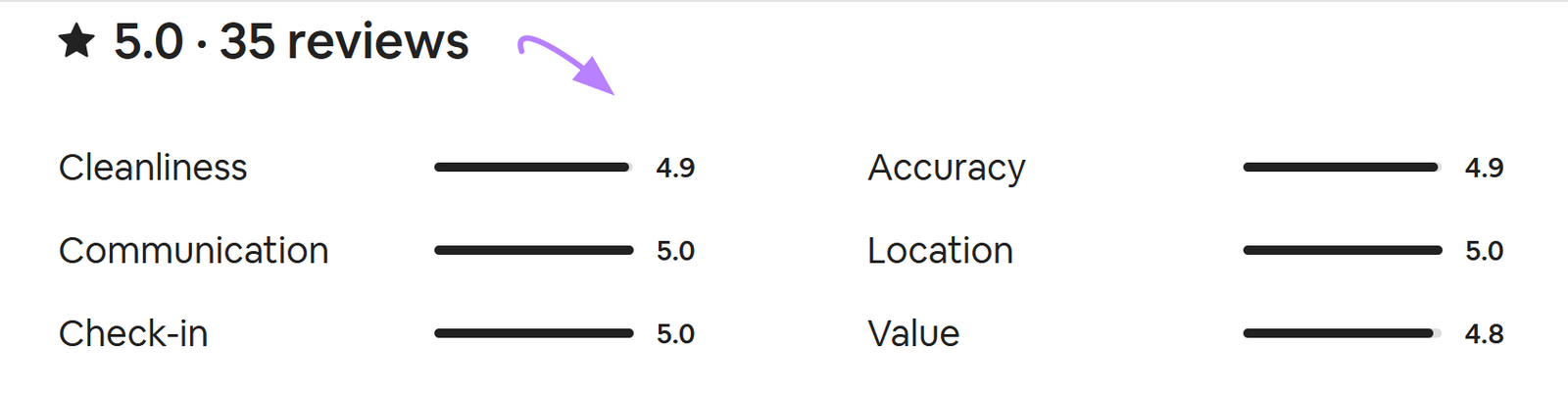Click the 4.9 score beside Cleanliness
Image resolution: width=1568 pixels, height=396 pixels.
point(675,168)
